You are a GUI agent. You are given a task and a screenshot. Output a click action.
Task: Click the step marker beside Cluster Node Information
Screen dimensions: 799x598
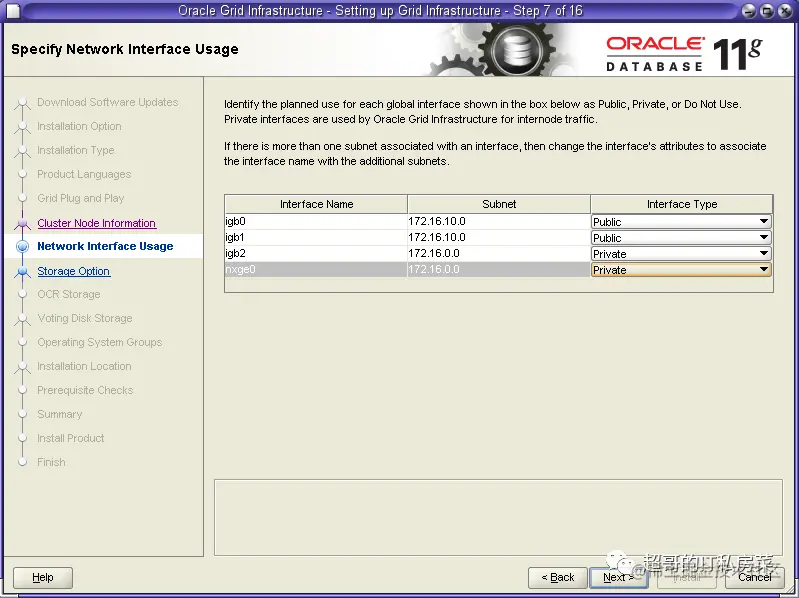22,223
